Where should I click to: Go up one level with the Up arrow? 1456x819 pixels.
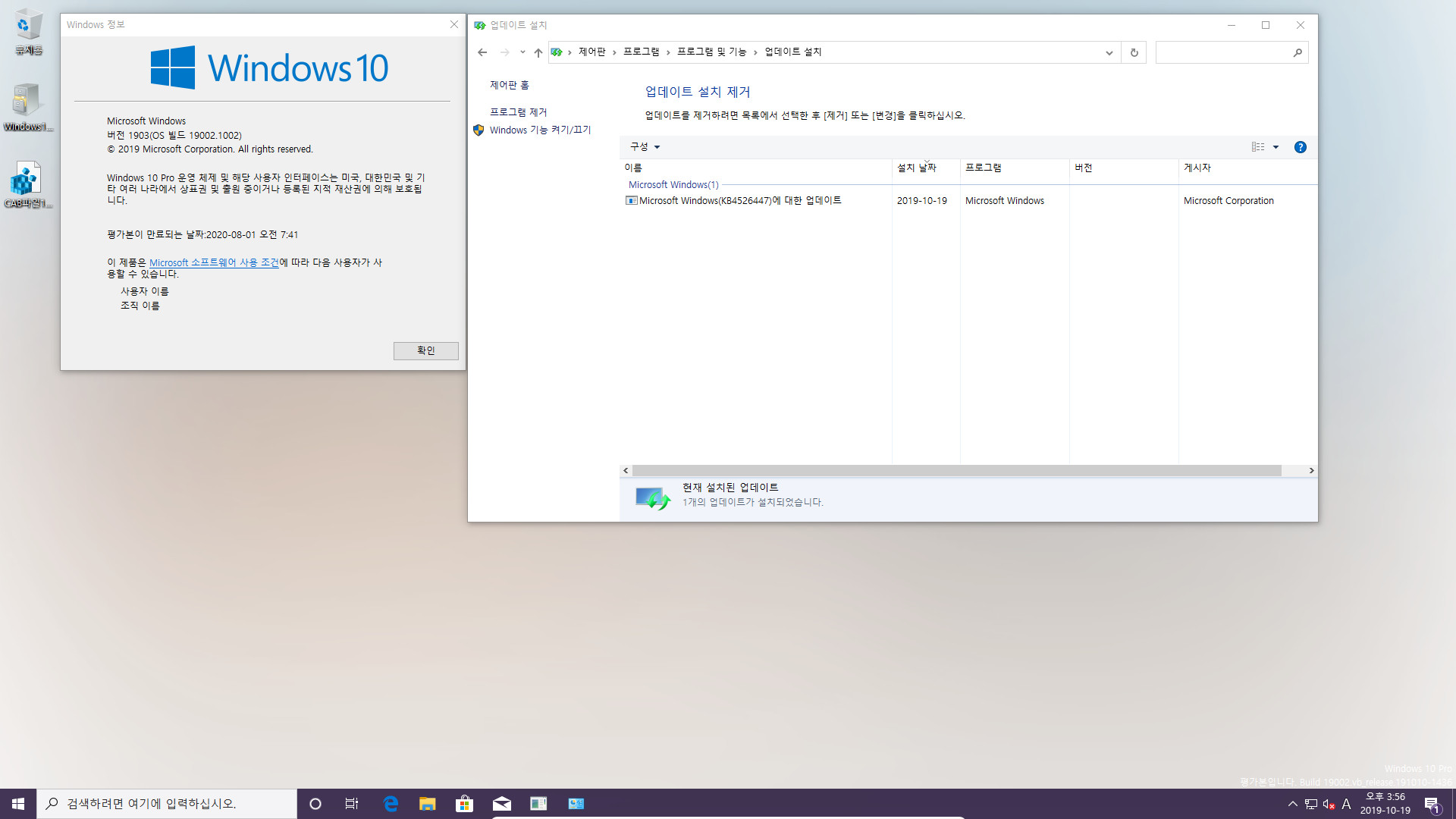point(538,52)
